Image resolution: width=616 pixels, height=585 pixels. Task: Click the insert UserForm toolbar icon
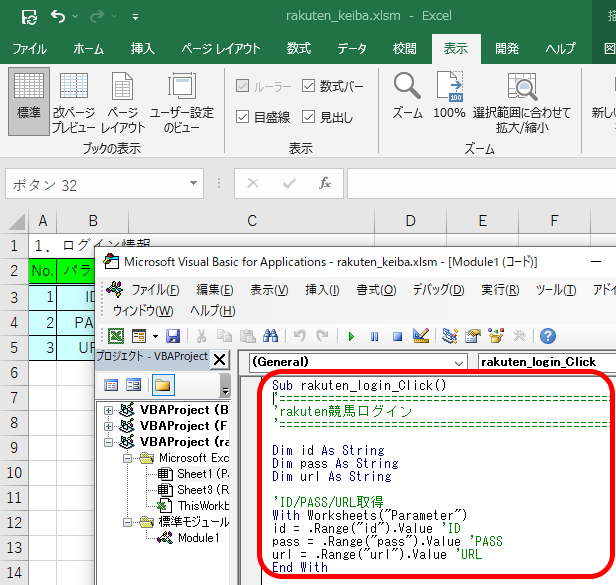point(139,336)
